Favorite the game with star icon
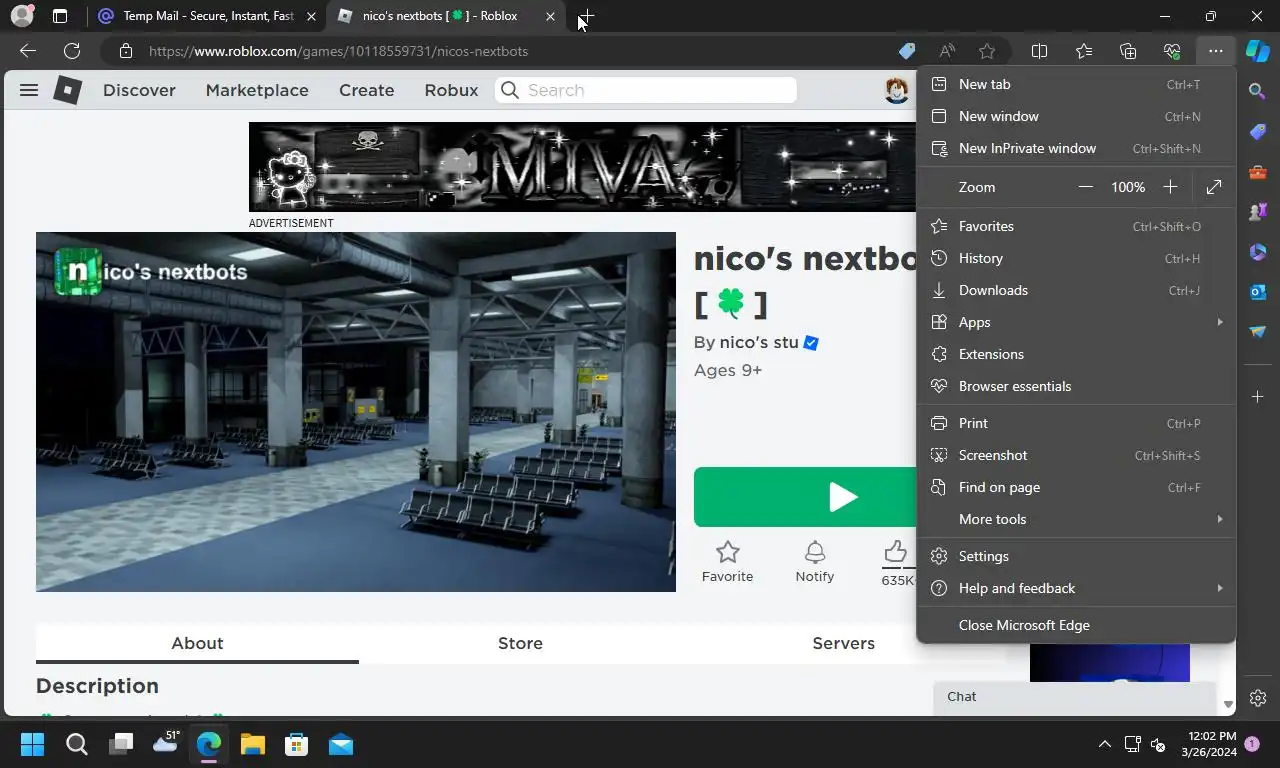The width and height of the screenshot is (1280, 768). 728,552
